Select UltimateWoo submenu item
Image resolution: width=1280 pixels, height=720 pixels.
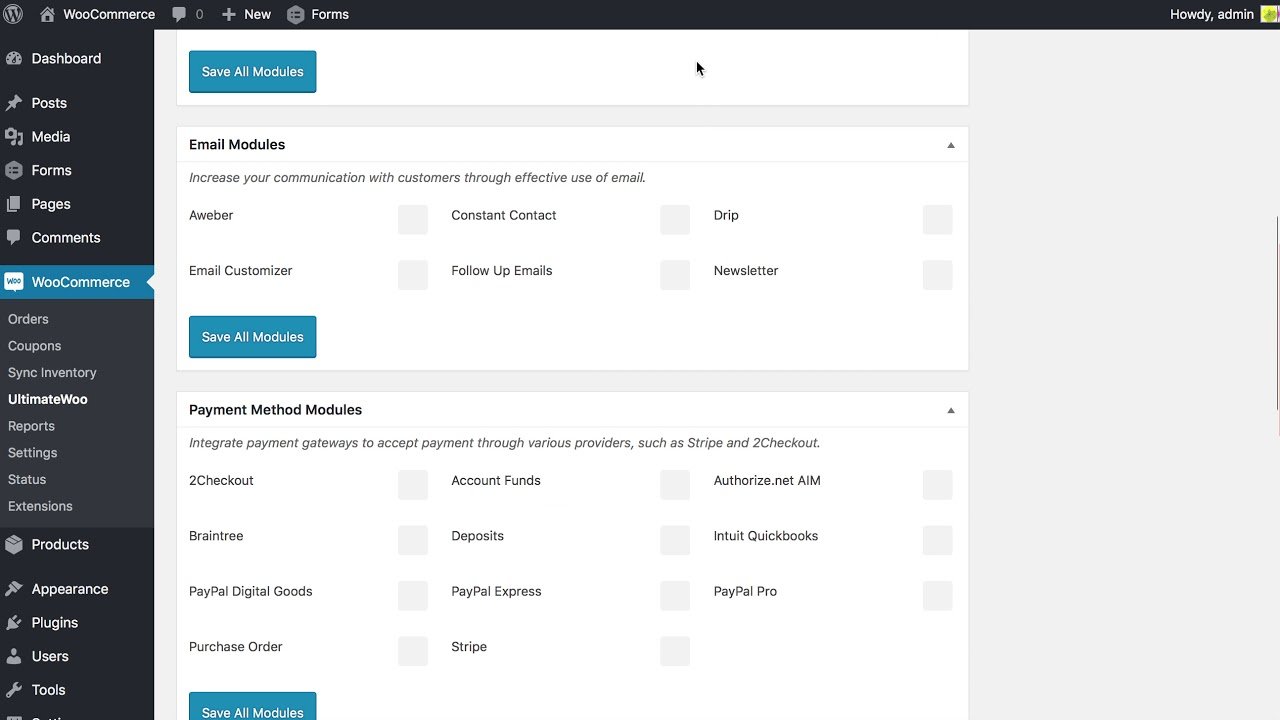(x=48, y=399)
